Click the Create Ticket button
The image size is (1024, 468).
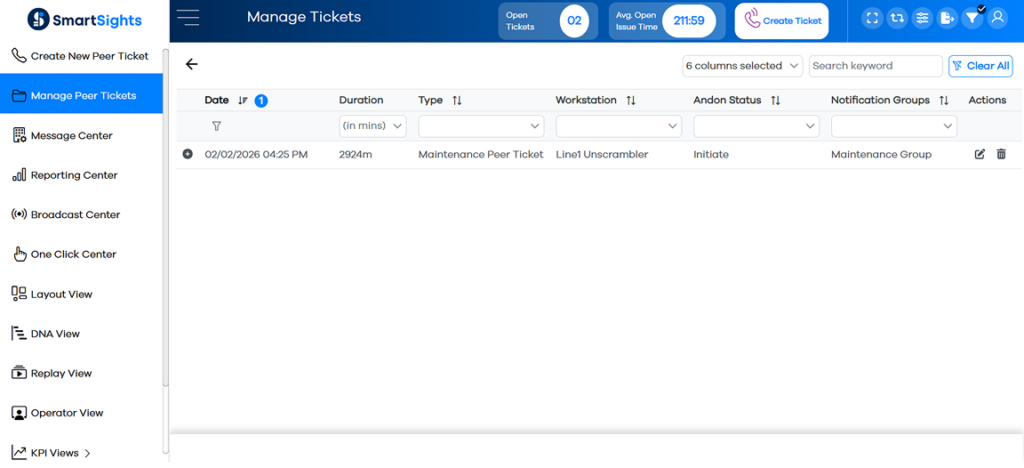point(781,21)
